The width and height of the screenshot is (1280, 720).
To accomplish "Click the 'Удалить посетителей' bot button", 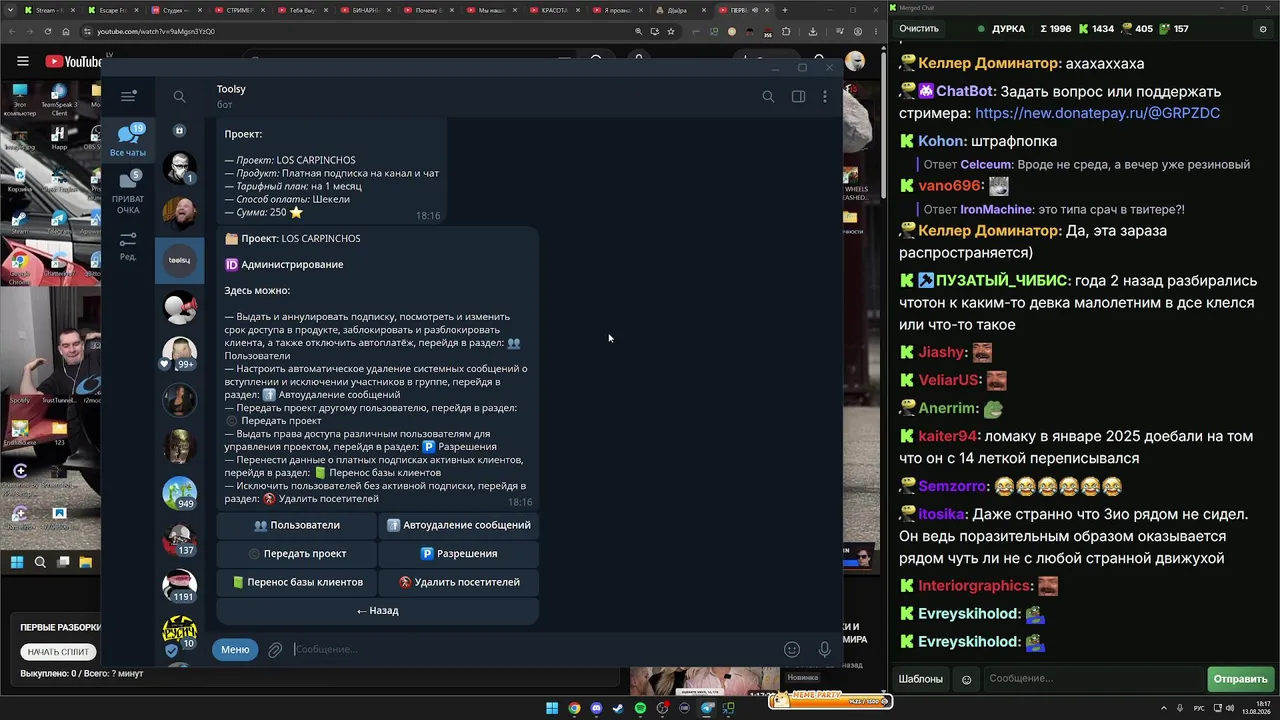I will [x=459, y=582].
